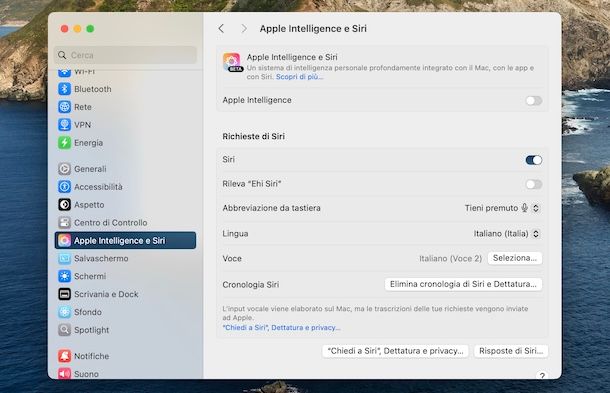
Task: Select Apple Intelligence e Siri sidebar row
Action: pos(126,240)
